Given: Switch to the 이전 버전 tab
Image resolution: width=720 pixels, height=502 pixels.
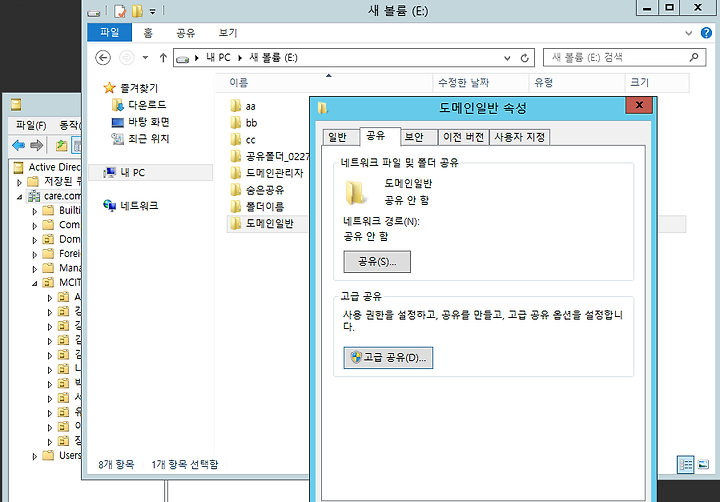Looking at the screenshot, I should [463, 137].
